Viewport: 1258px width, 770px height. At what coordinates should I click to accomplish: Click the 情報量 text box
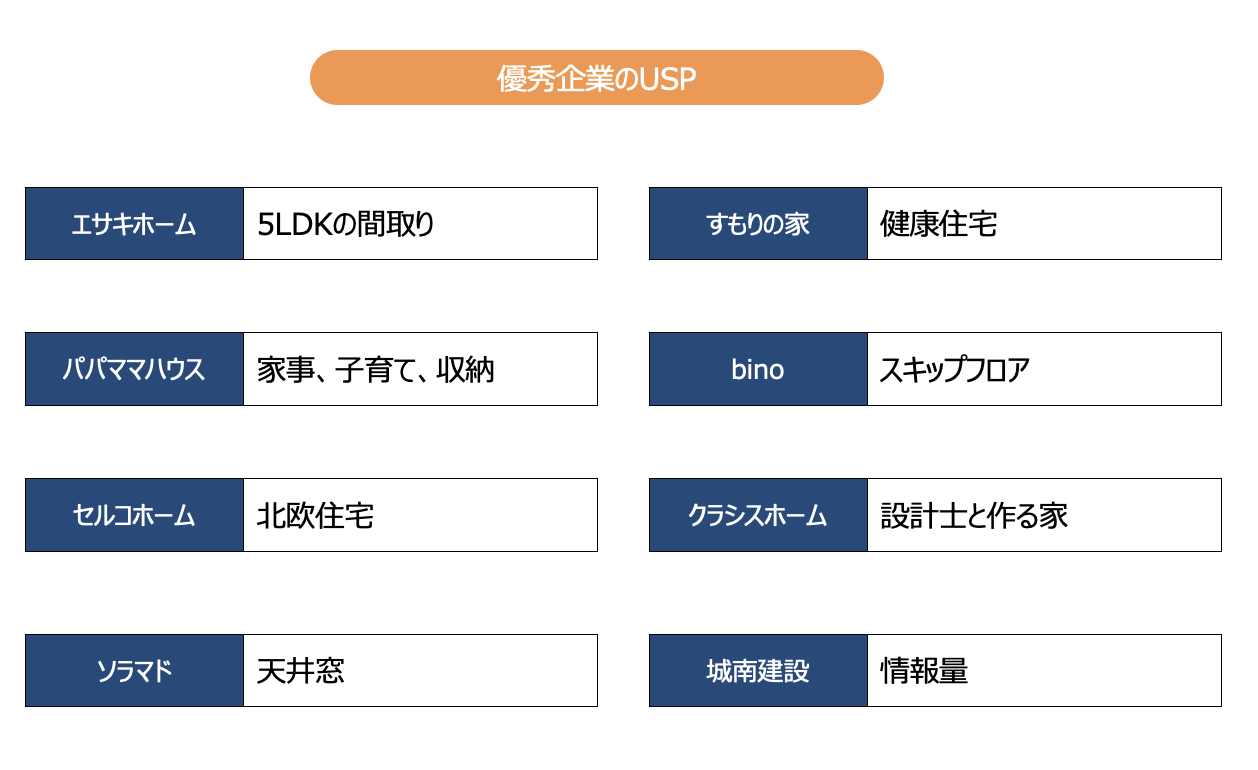pos(1044,671)
